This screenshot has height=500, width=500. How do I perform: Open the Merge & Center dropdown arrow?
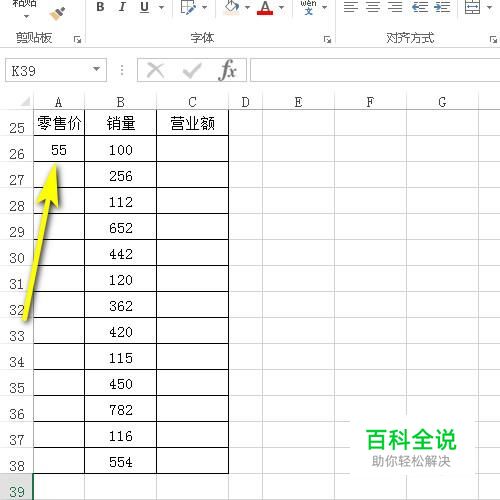tap(489, 7)
